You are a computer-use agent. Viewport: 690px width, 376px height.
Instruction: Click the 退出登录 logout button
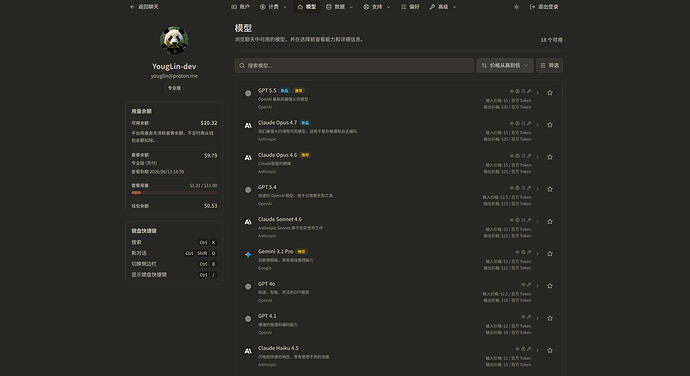[544, 7]
